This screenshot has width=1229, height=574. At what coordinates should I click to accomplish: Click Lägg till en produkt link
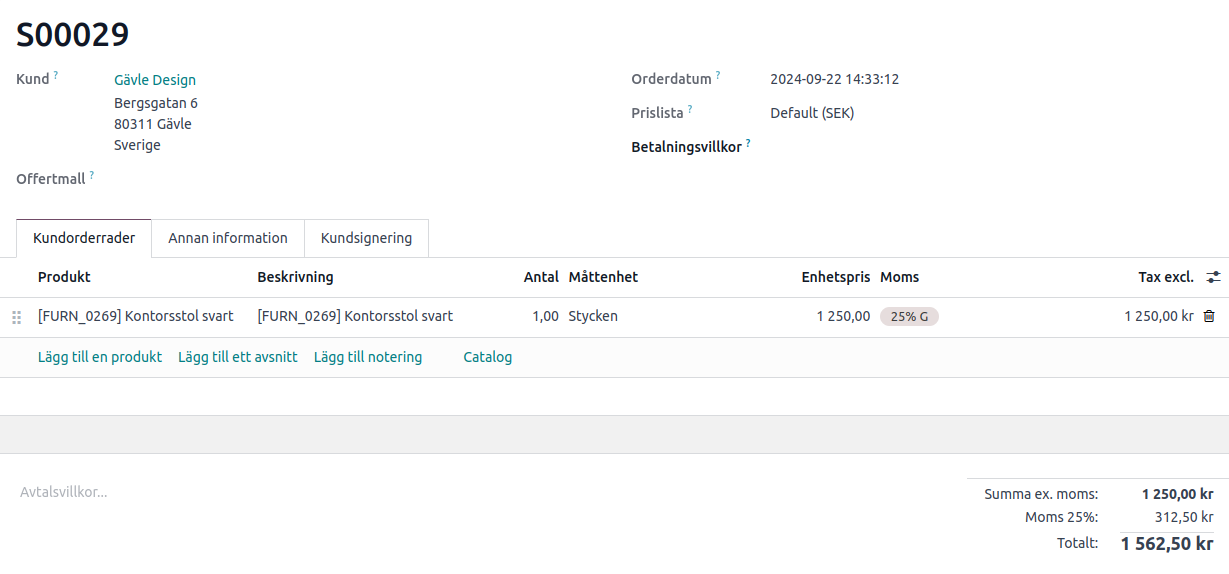coord(100,357)
